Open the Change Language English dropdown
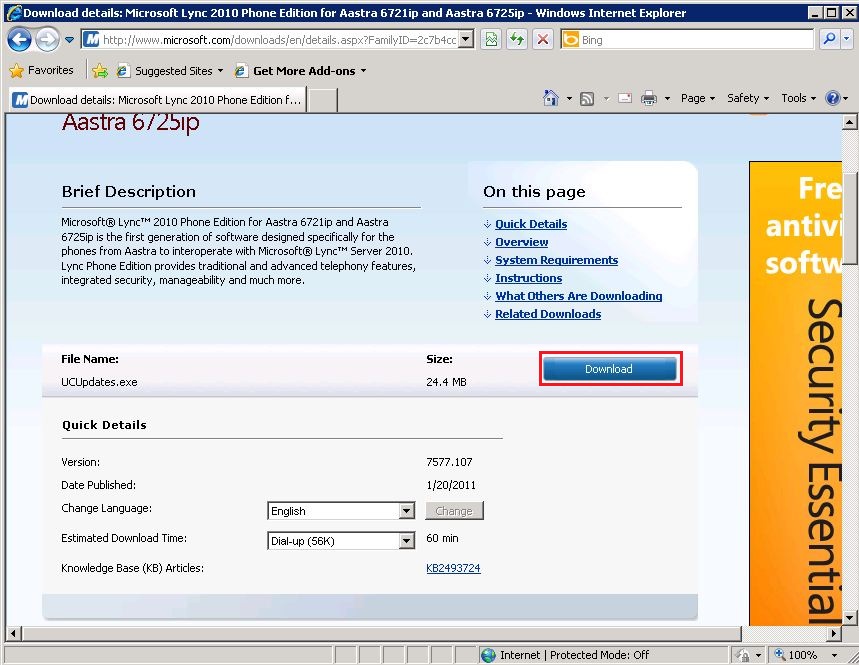Viewport: 859px width, 665px height. tap(341, 511)
